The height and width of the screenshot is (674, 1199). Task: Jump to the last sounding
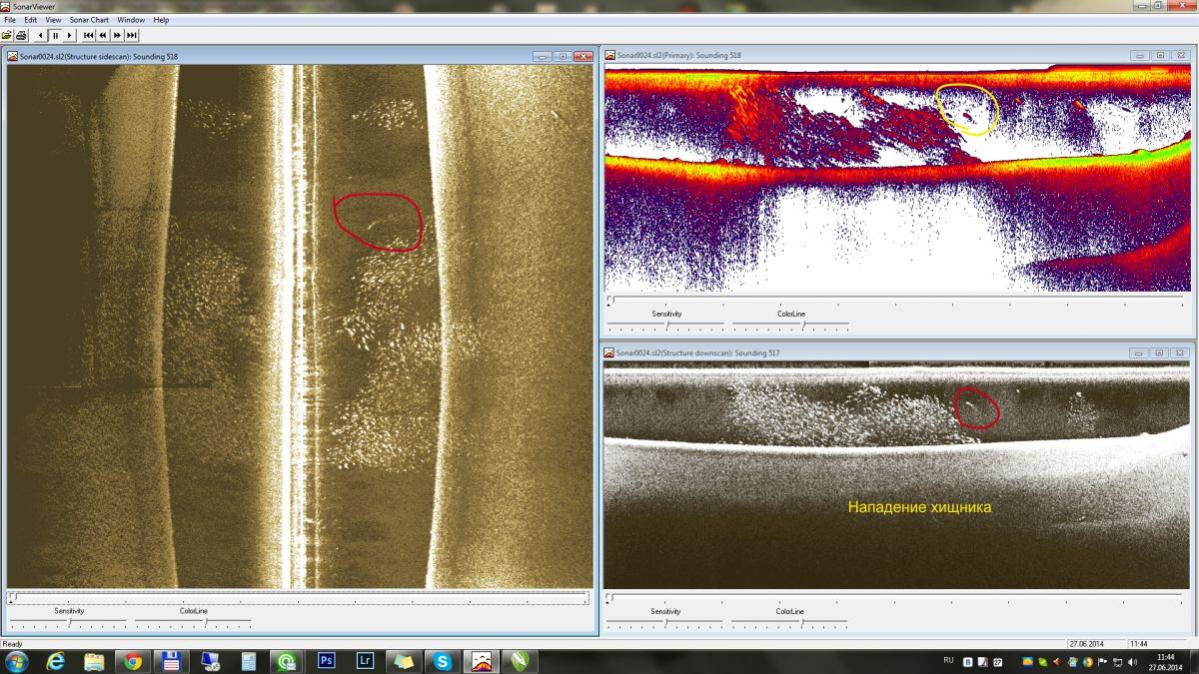(131, 35)
